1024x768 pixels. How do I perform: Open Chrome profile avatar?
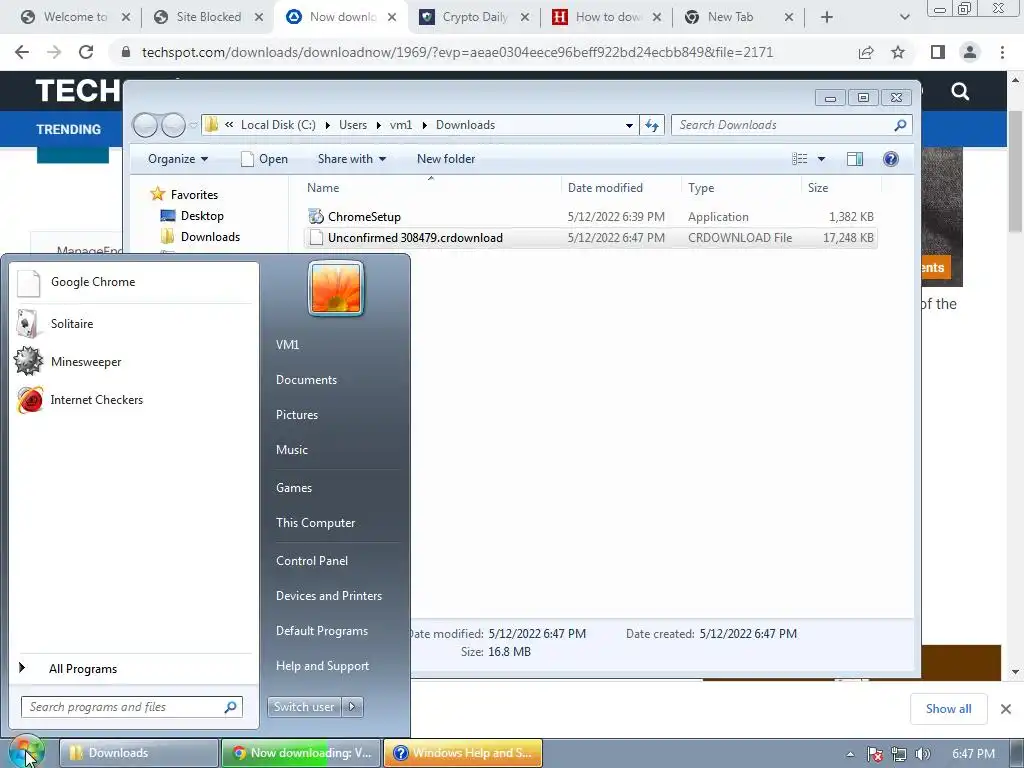pos(970,52)
